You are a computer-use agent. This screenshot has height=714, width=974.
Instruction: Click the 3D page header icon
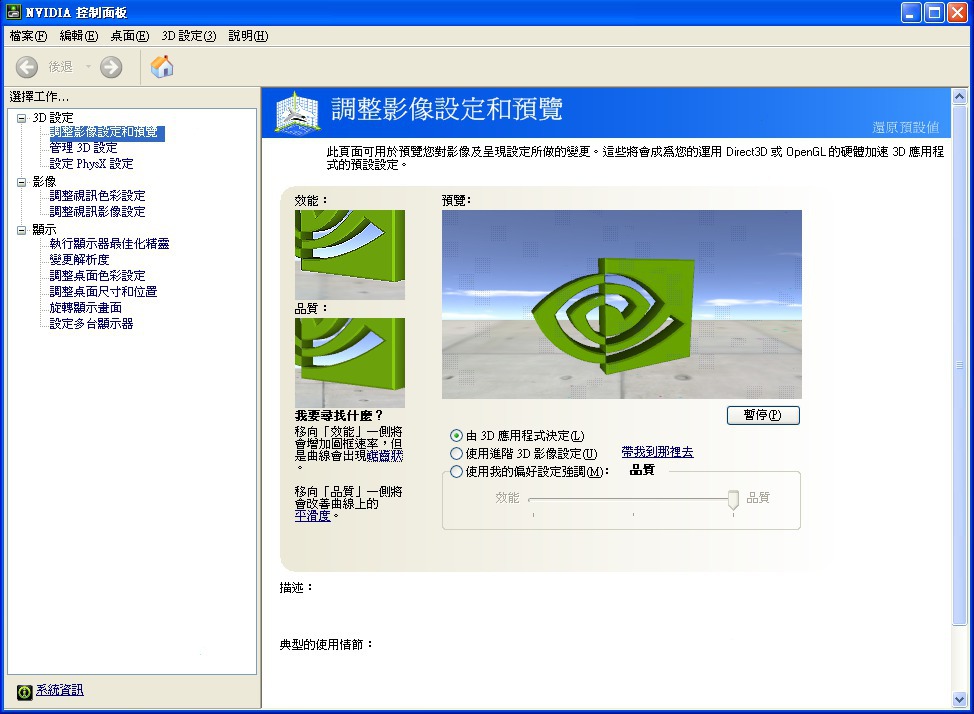(298, 112)
